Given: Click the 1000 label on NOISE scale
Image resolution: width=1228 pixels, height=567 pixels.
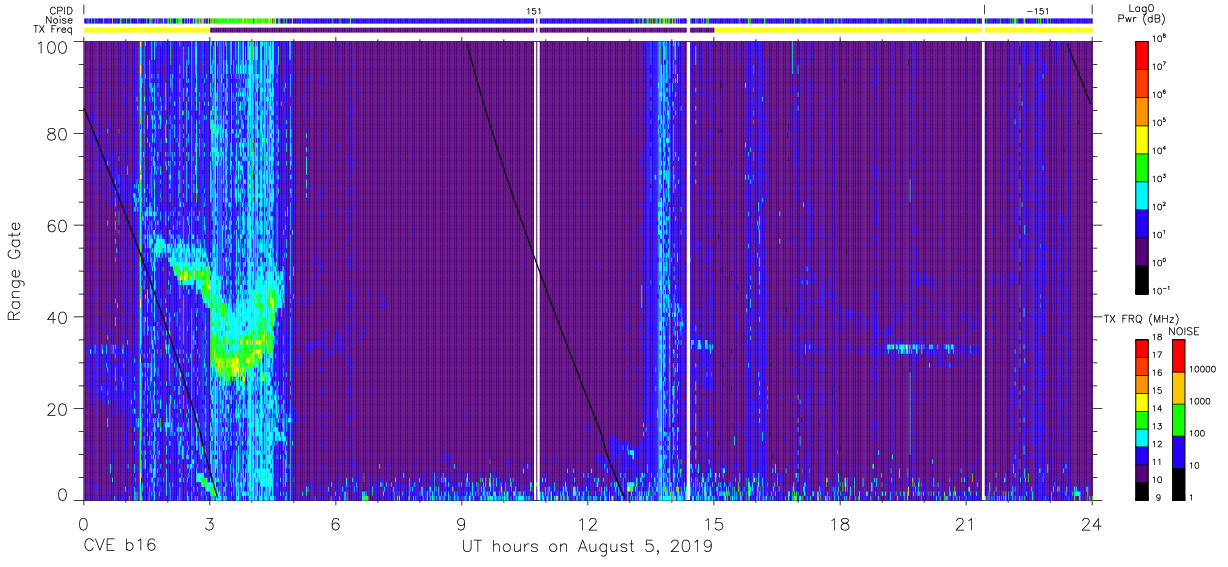Looking at the screenshot, I should [1200, 400].
